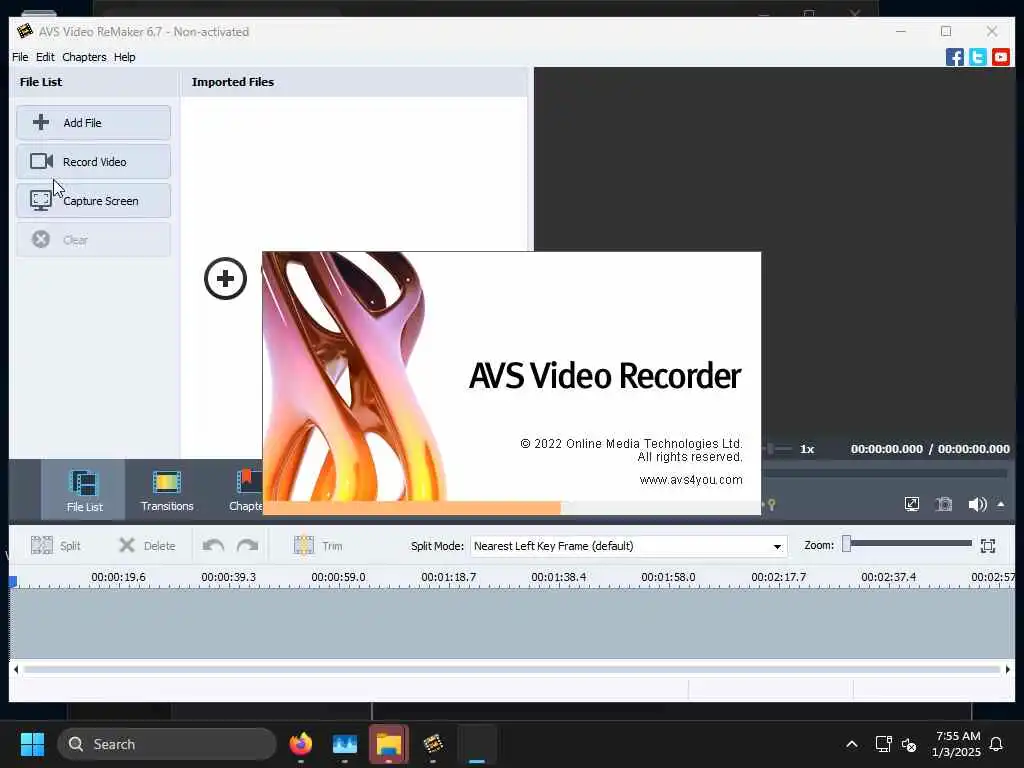The height and width of the screenshot is (768, 1024).
Task: Open the File menu
Action: [x=20, y=57]
